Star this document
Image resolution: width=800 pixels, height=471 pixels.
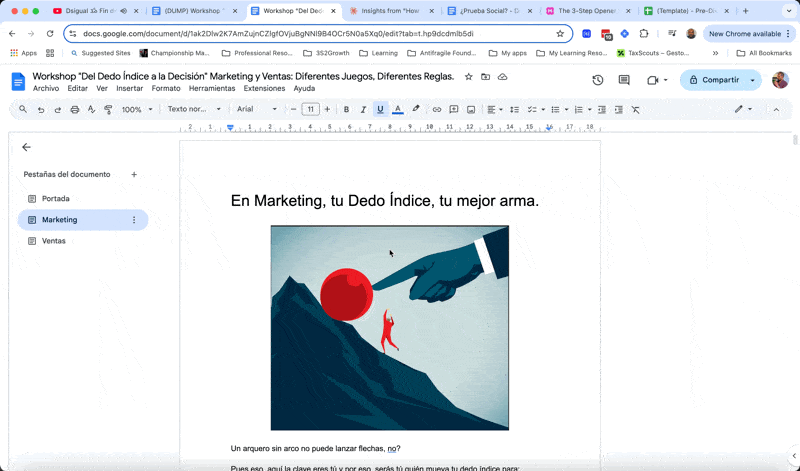point(468,77)
